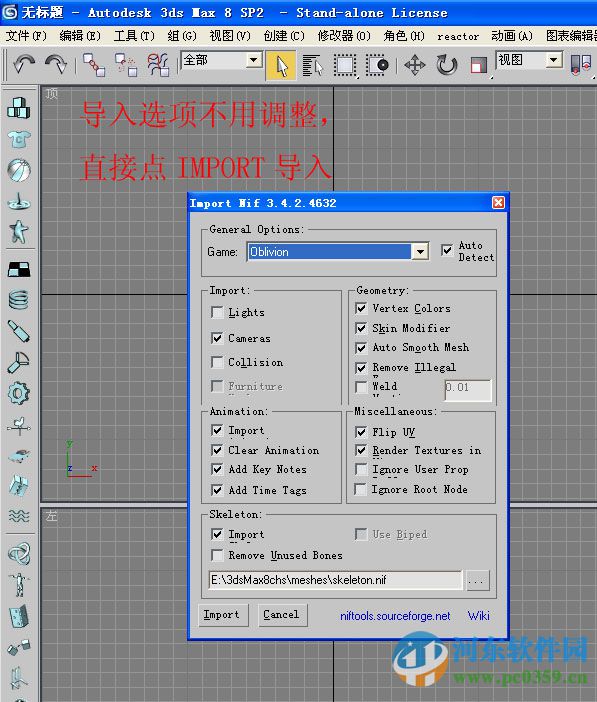Enable the Collision import checkbox
Image resolution: width=597 pixels, height=702 pixels.
pyautogui.click(x=217, y=362)
